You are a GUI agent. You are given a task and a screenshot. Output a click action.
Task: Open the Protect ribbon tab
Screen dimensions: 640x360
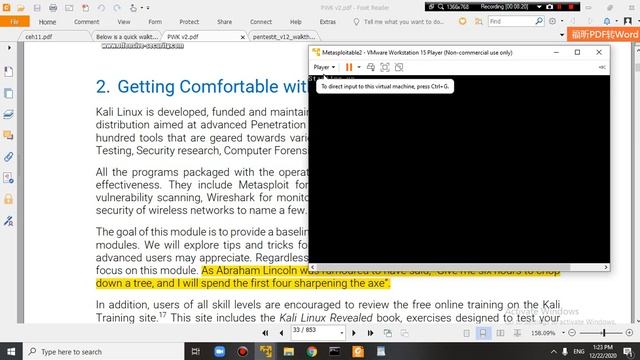pyautogui.click(x=189, y=22)
